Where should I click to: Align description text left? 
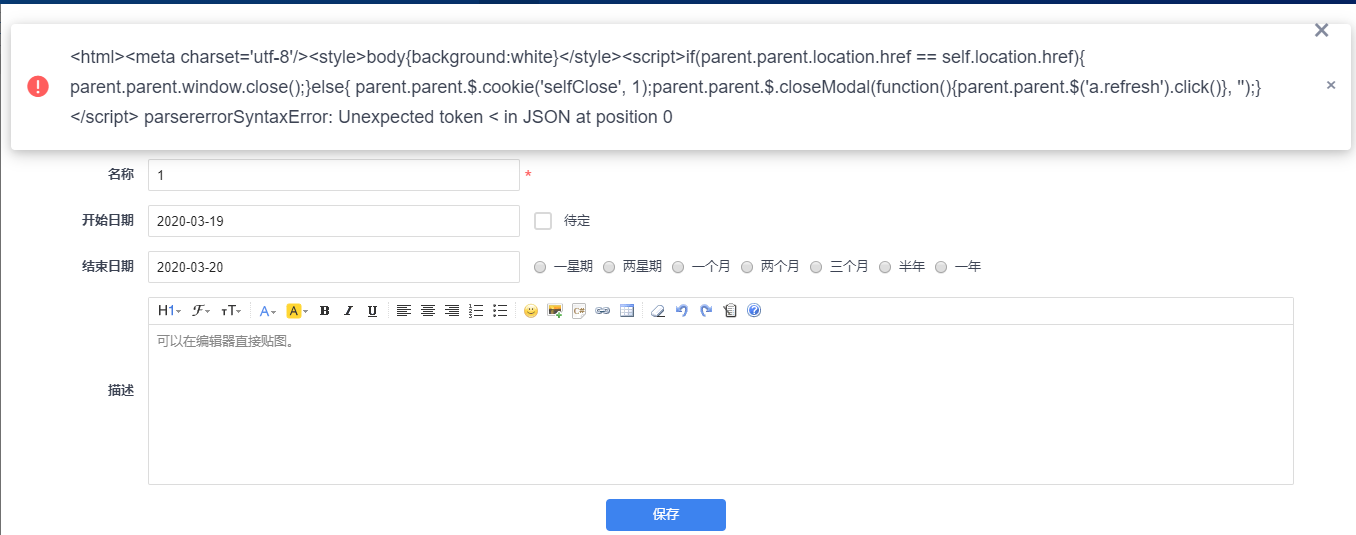point(403,311)
